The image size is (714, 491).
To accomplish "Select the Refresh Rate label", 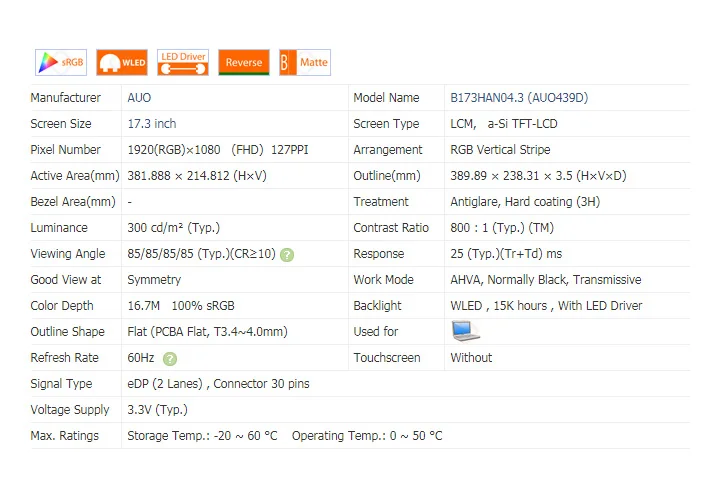I will point(65,358).
